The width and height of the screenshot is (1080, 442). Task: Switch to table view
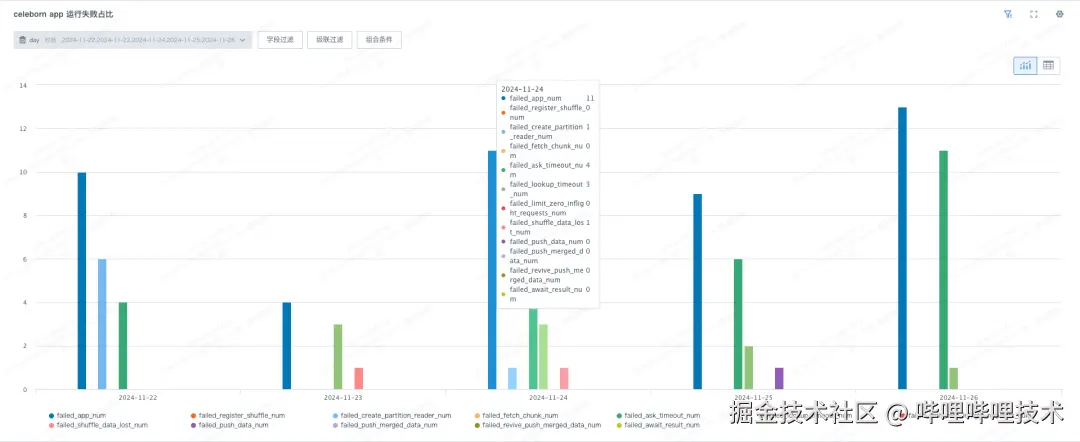click(x=1048, y=65)
